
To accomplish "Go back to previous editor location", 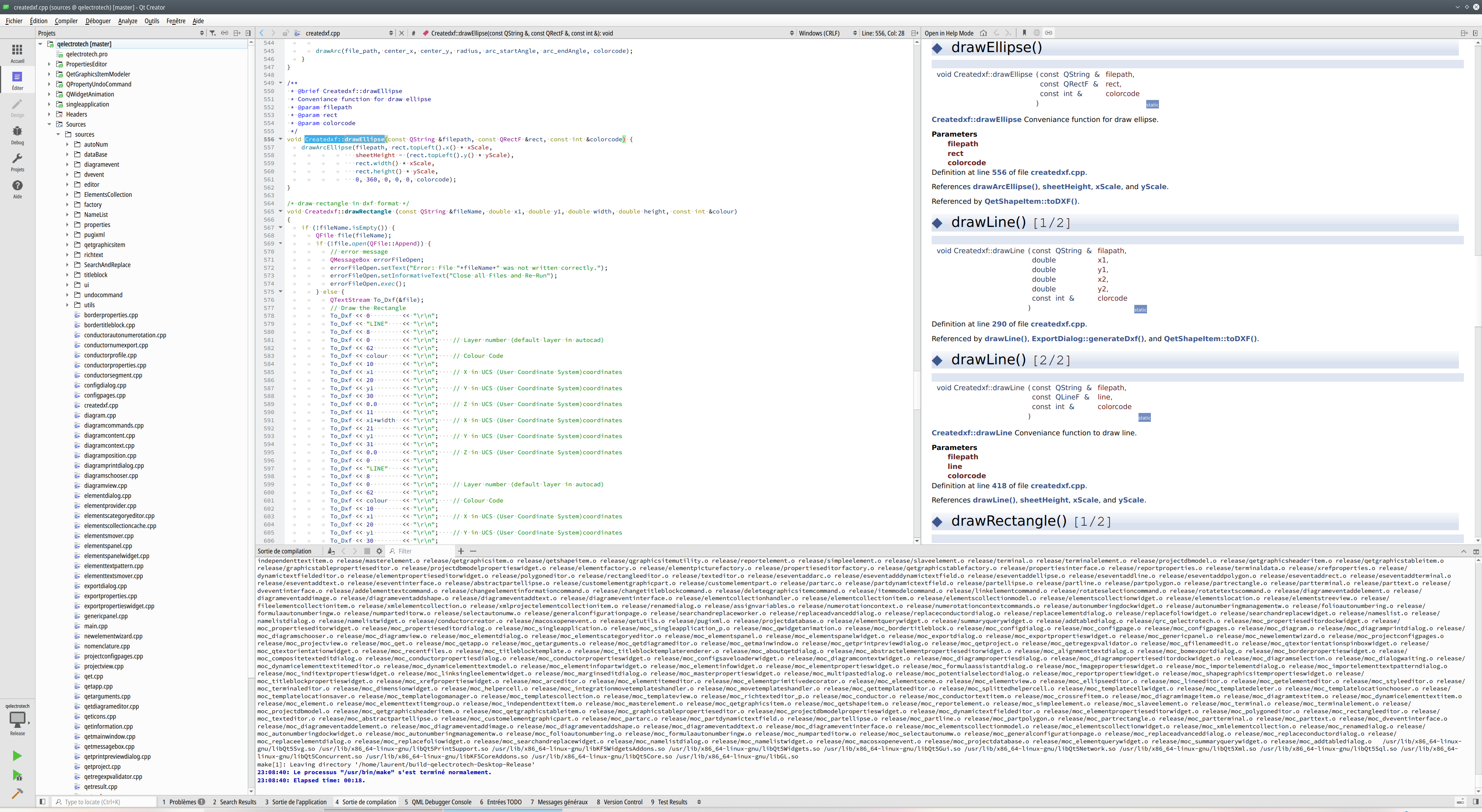I will [262, 33].
